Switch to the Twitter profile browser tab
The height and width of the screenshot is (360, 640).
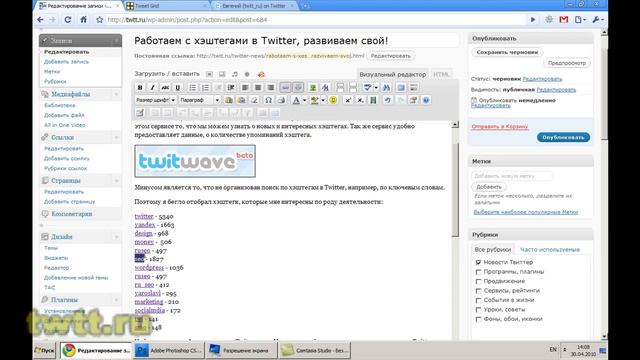(253, 6)
